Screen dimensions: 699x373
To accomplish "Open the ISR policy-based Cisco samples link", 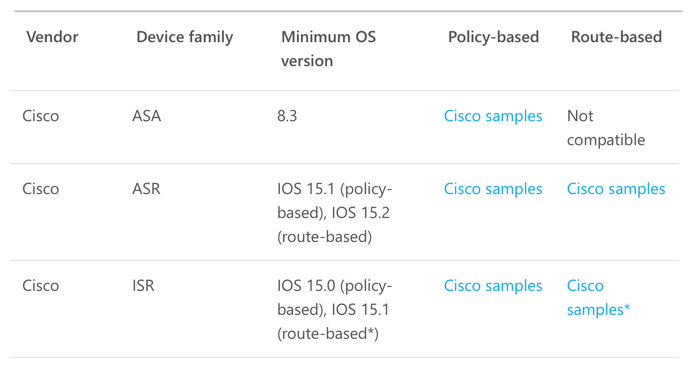I will (x=493, y=286).
